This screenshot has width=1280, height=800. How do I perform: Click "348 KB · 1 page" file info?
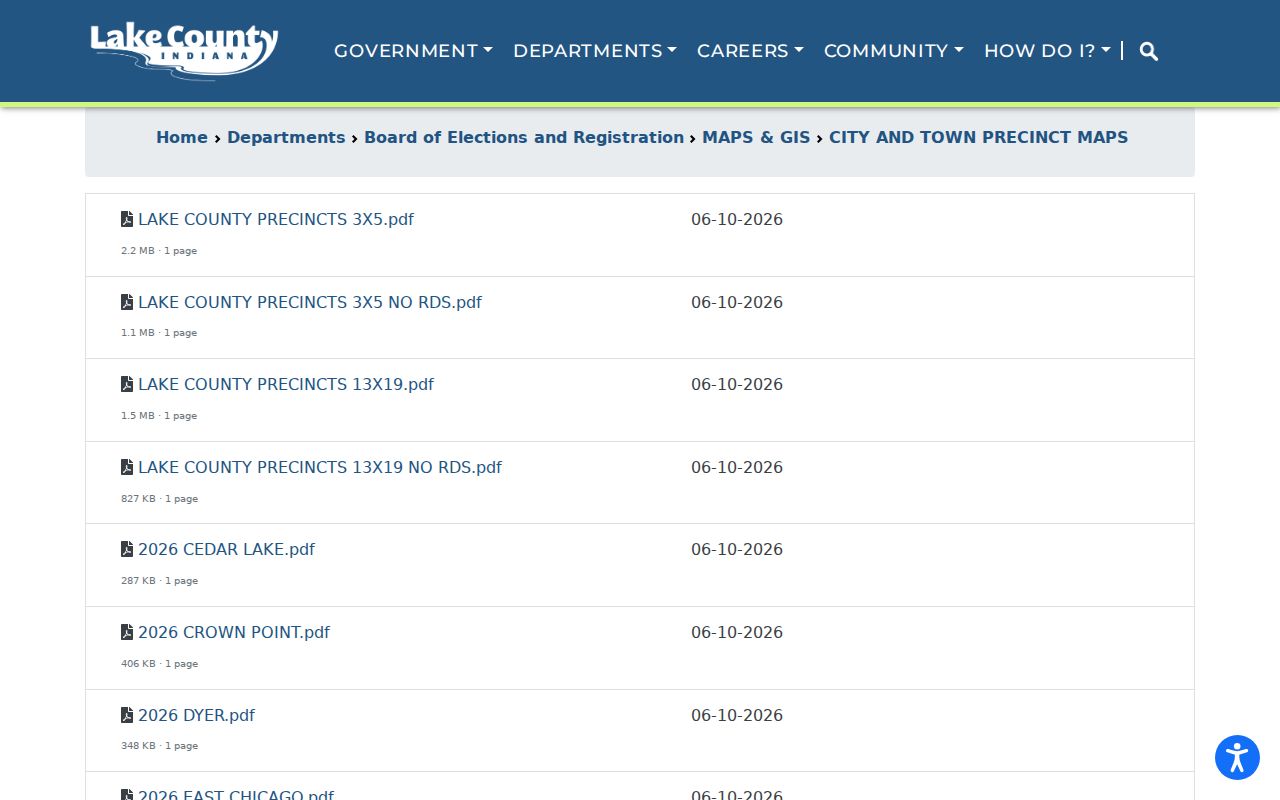tap(159, 746)
